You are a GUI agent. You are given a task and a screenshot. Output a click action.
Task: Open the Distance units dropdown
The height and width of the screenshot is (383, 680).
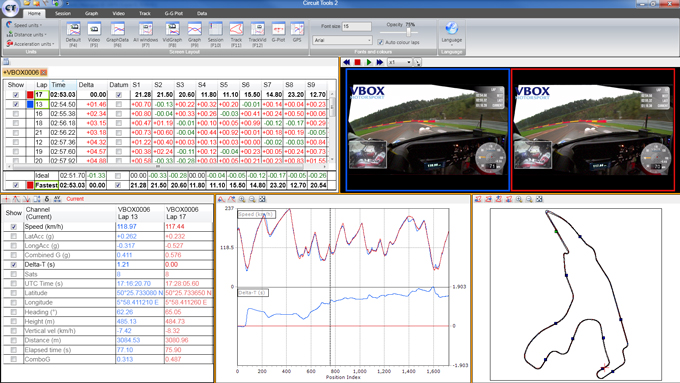pos(26,35)
